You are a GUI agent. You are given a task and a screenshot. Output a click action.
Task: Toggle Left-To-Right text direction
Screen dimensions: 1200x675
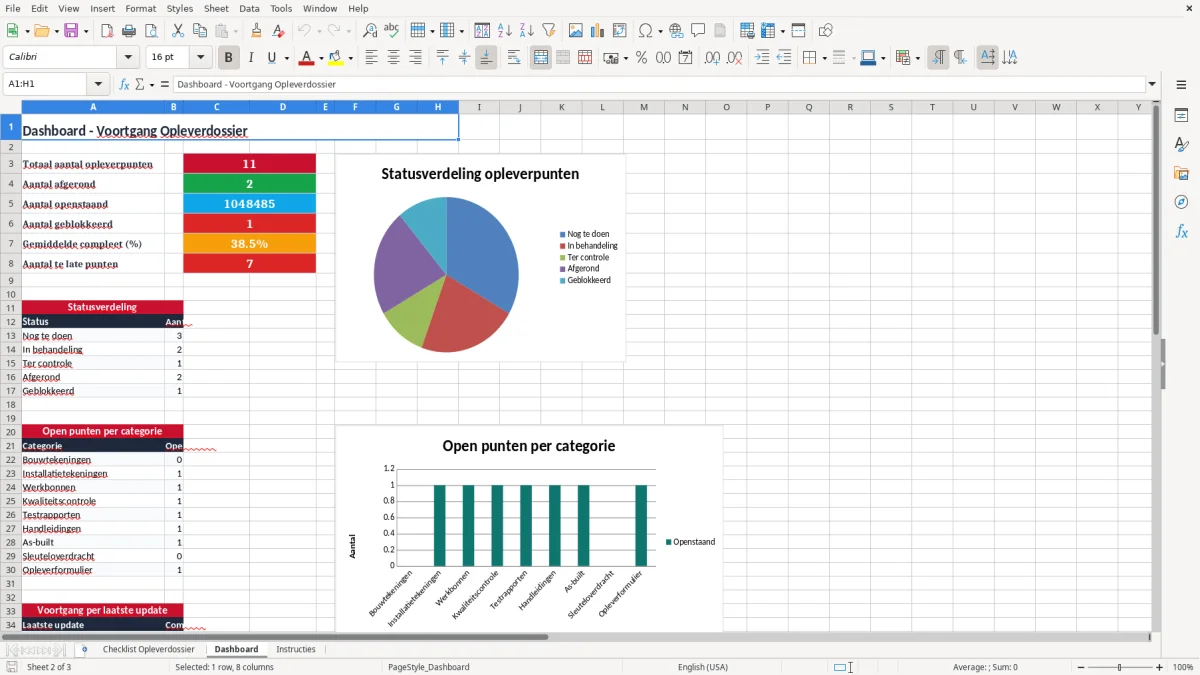pyautogui.click(x=938, y=58)
